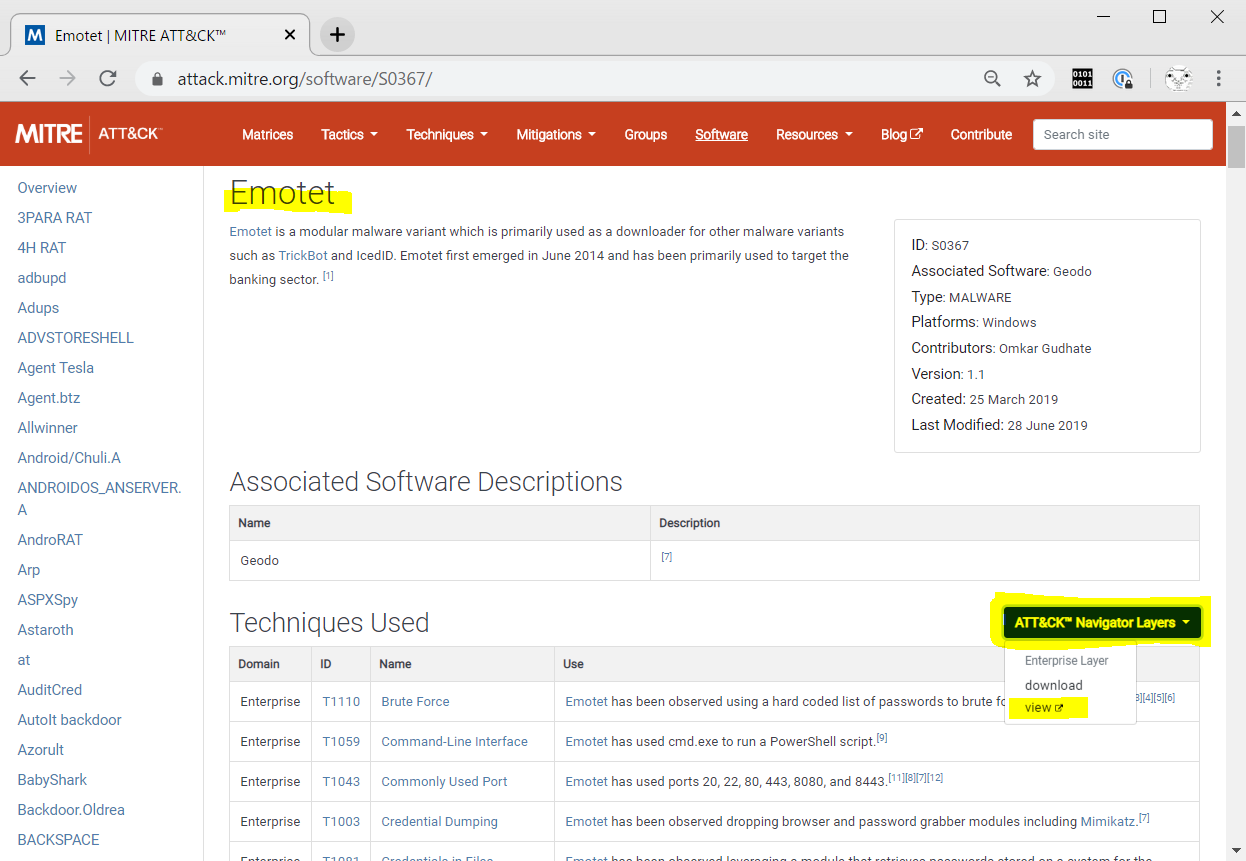Toggle the ATT&CK Navigator Layers dropdown

[x=1101, y=622]
